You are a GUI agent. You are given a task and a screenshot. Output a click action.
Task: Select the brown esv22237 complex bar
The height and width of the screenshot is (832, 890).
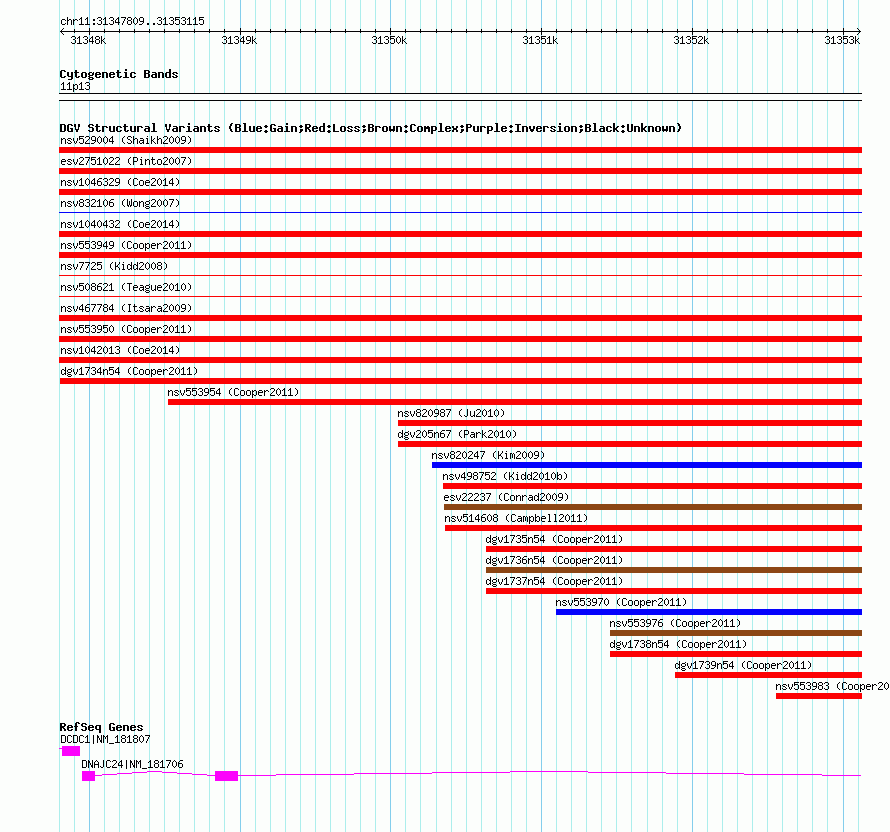click(x=653, y=507)
